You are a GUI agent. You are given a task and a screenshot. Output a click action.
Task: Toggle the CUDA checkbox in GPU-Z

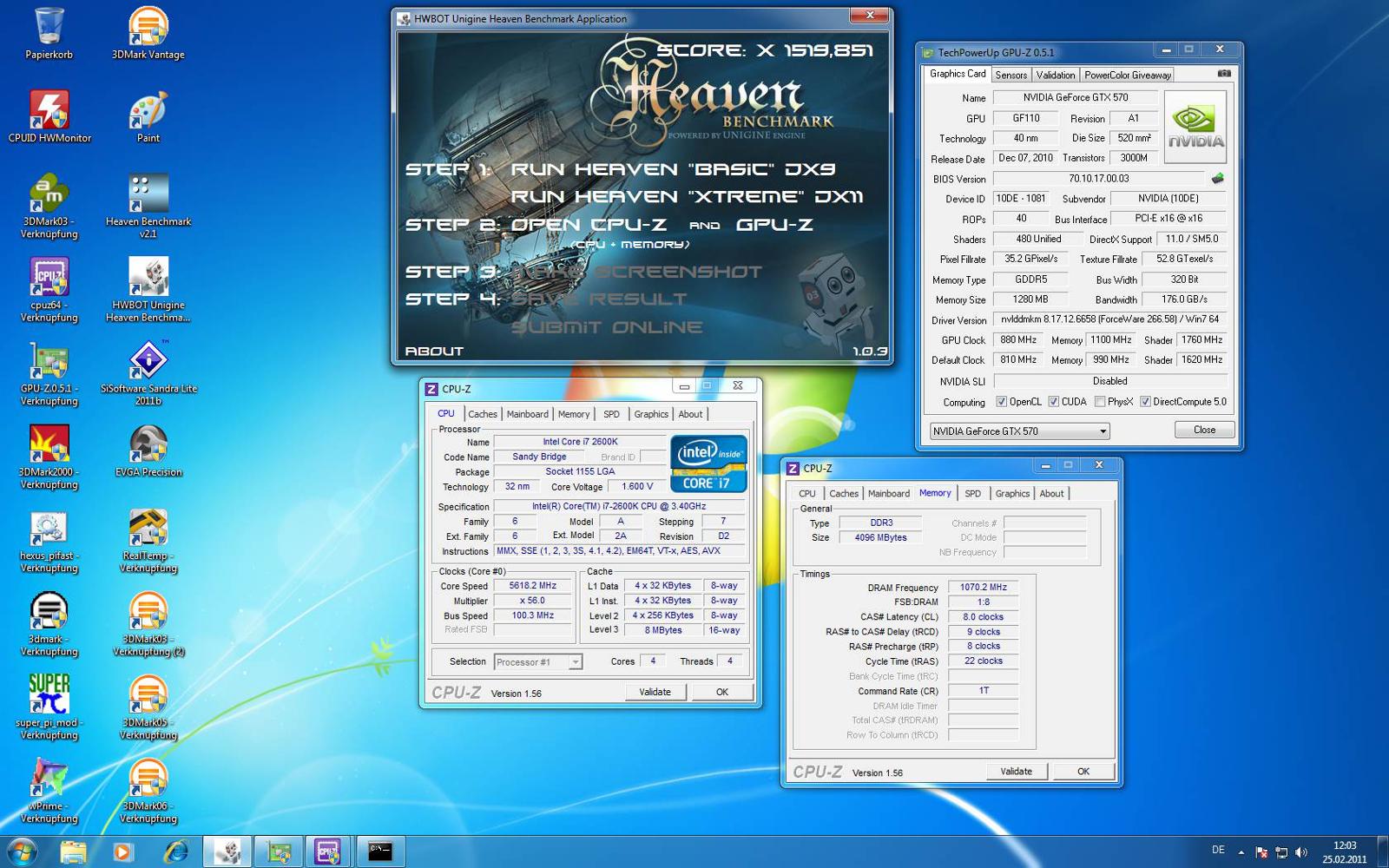pos(1054,402)
